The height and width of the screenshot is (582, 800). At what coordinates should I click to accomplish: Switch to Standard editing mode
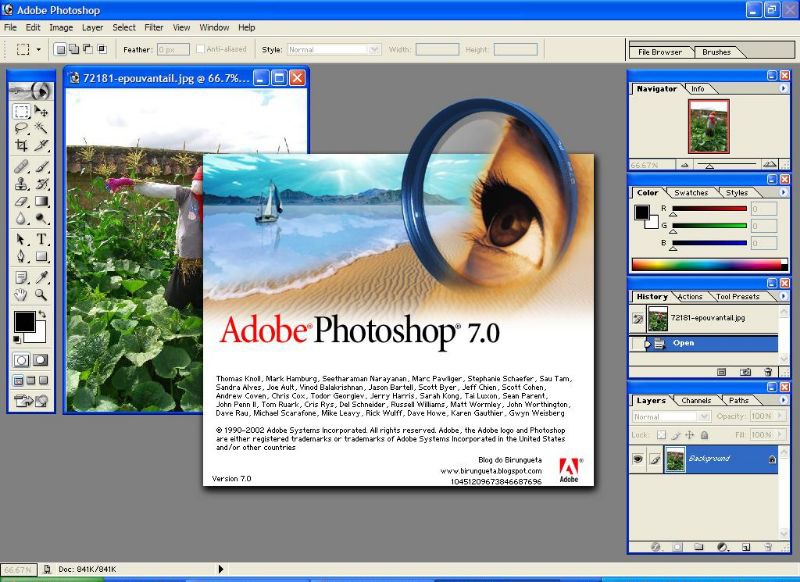pos(21,360)
